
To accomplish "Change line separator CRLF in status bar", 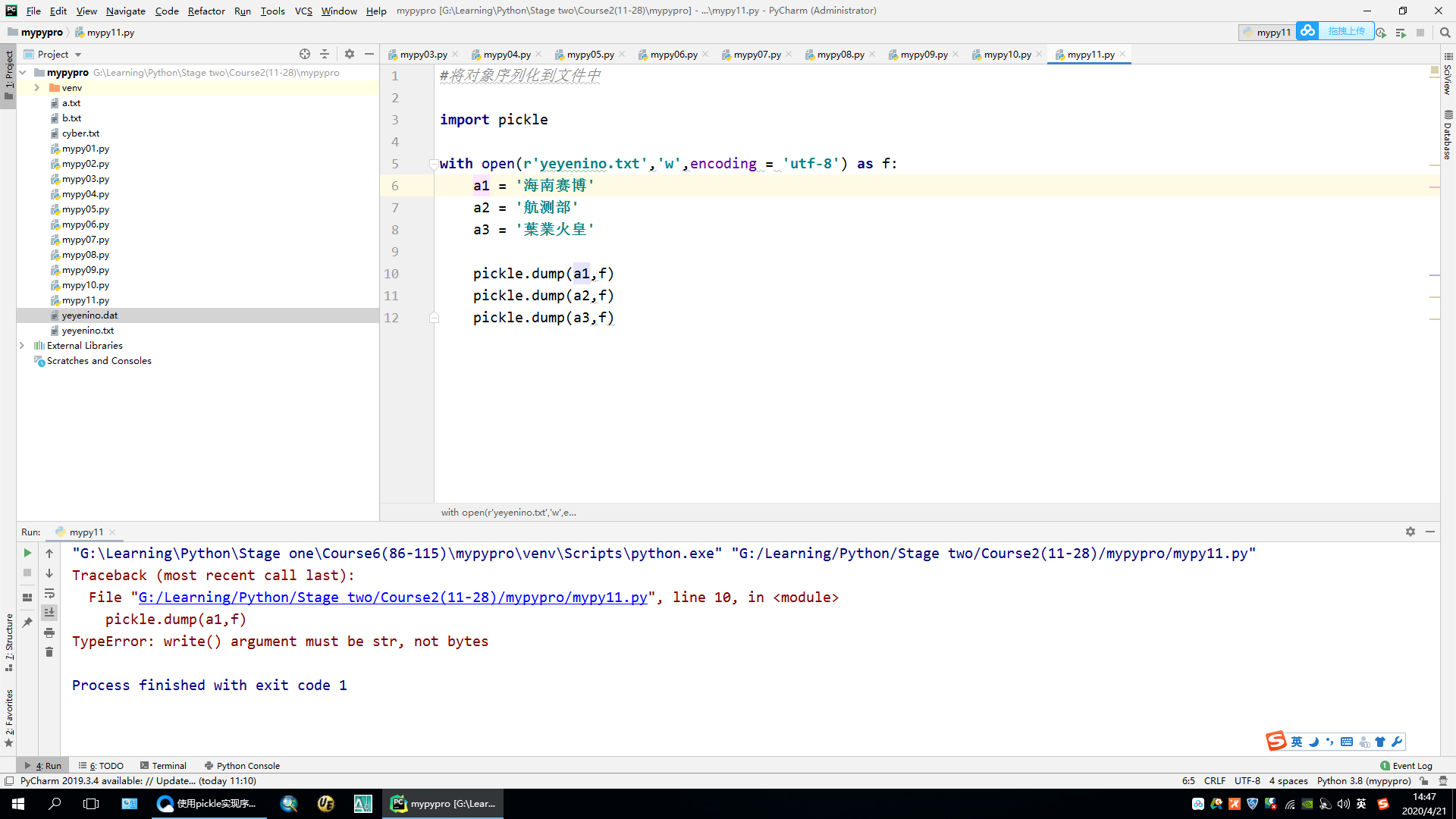I will [x=1215, y=781].
